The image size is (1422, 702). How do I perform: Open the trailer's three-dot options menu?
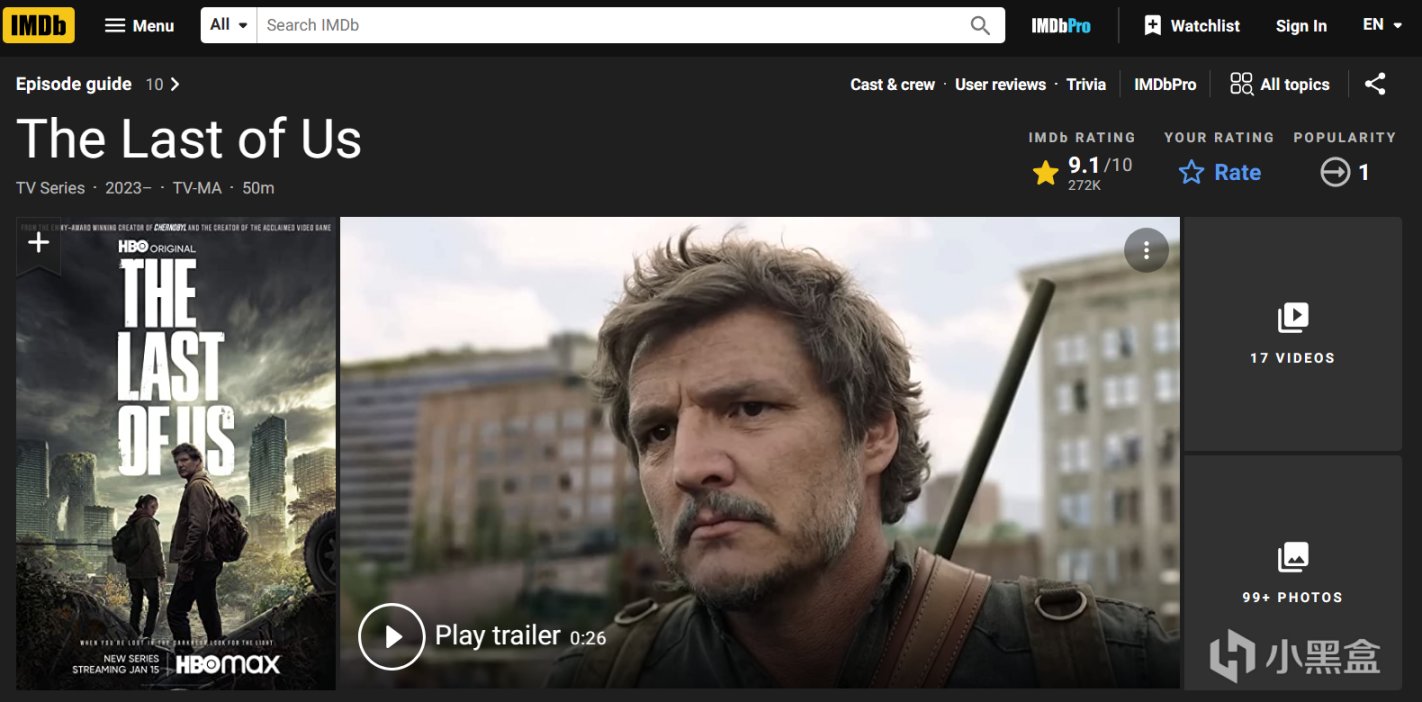[x=1146, y=250]
